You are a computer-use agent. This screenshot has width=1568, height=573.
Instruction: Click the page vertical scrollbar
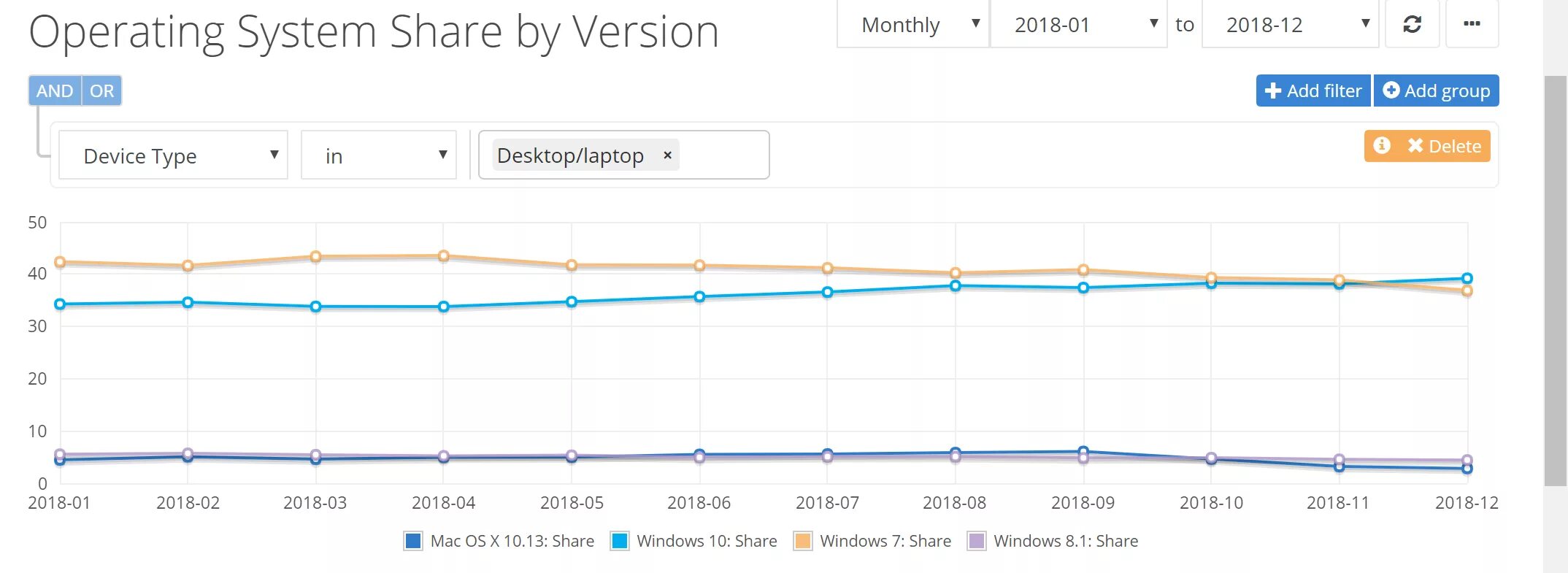(x=1556, y=280)
